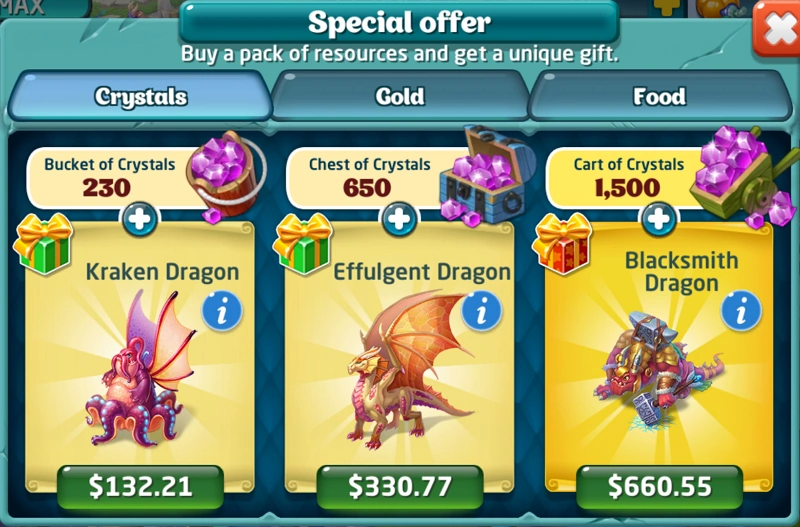Viewport: 800px width, 527px height.
Task: Close the Special offer window
Action: (x=777, y=29)
